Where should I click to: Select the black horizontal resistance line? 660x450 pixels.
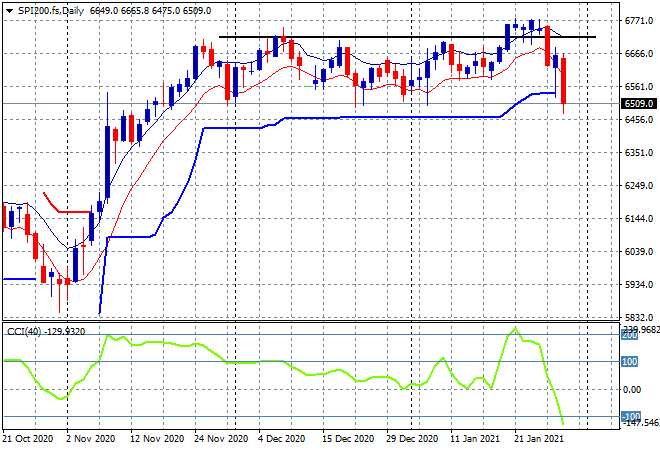pyautogui.click(x=407, y=37)
